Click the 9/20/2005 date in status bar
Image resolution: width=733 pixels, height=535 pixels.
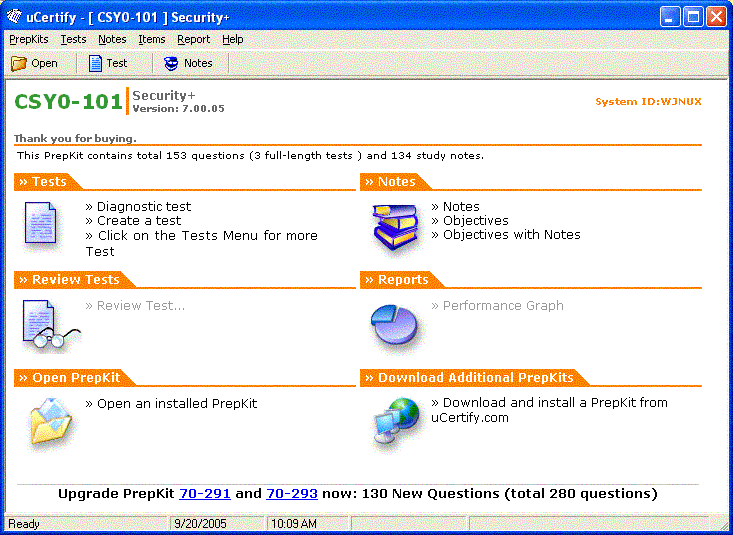200,524
